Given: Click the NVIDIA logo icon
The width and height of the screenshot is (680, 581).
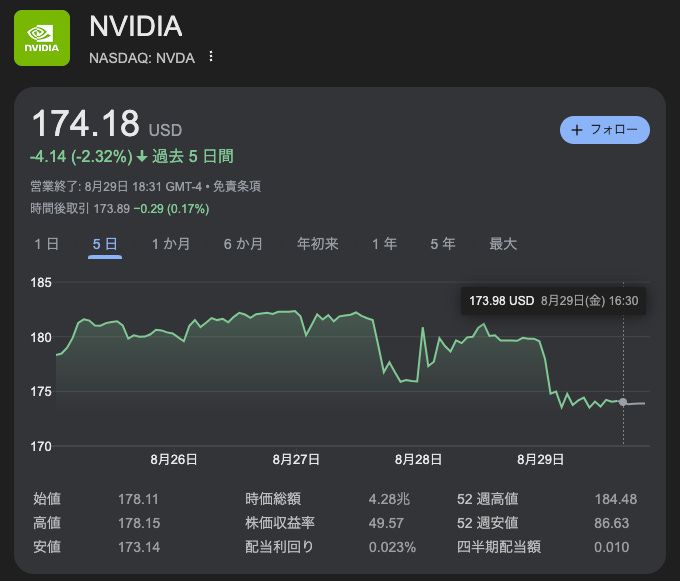Looking at the screenshot, I should click(42, 38).
